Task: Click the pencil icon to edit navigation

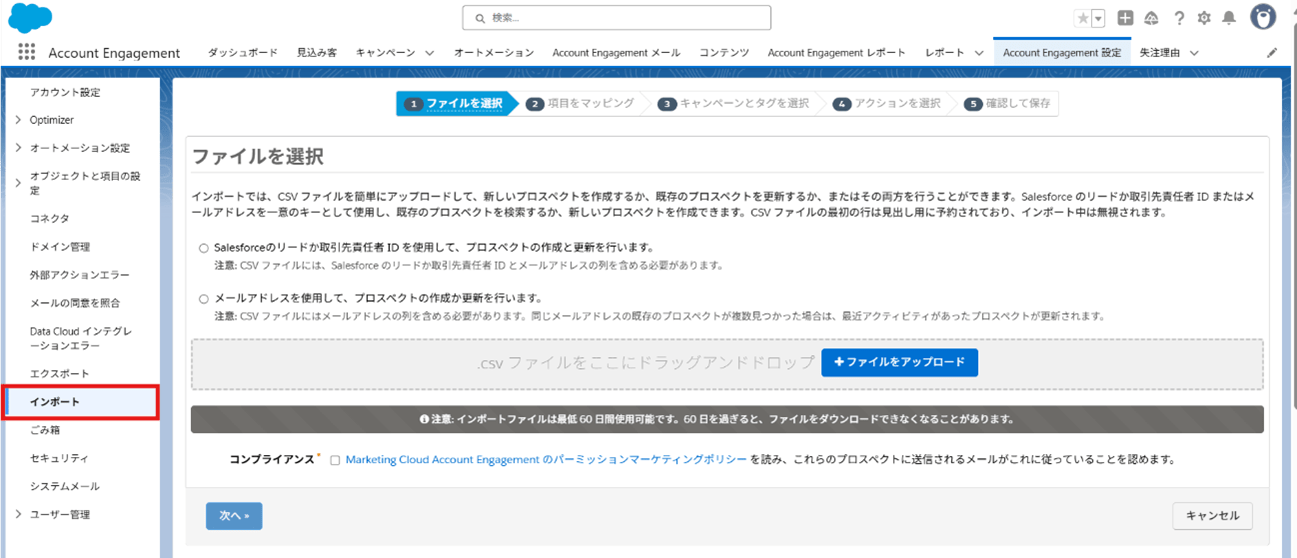Action: (1272, 53)
